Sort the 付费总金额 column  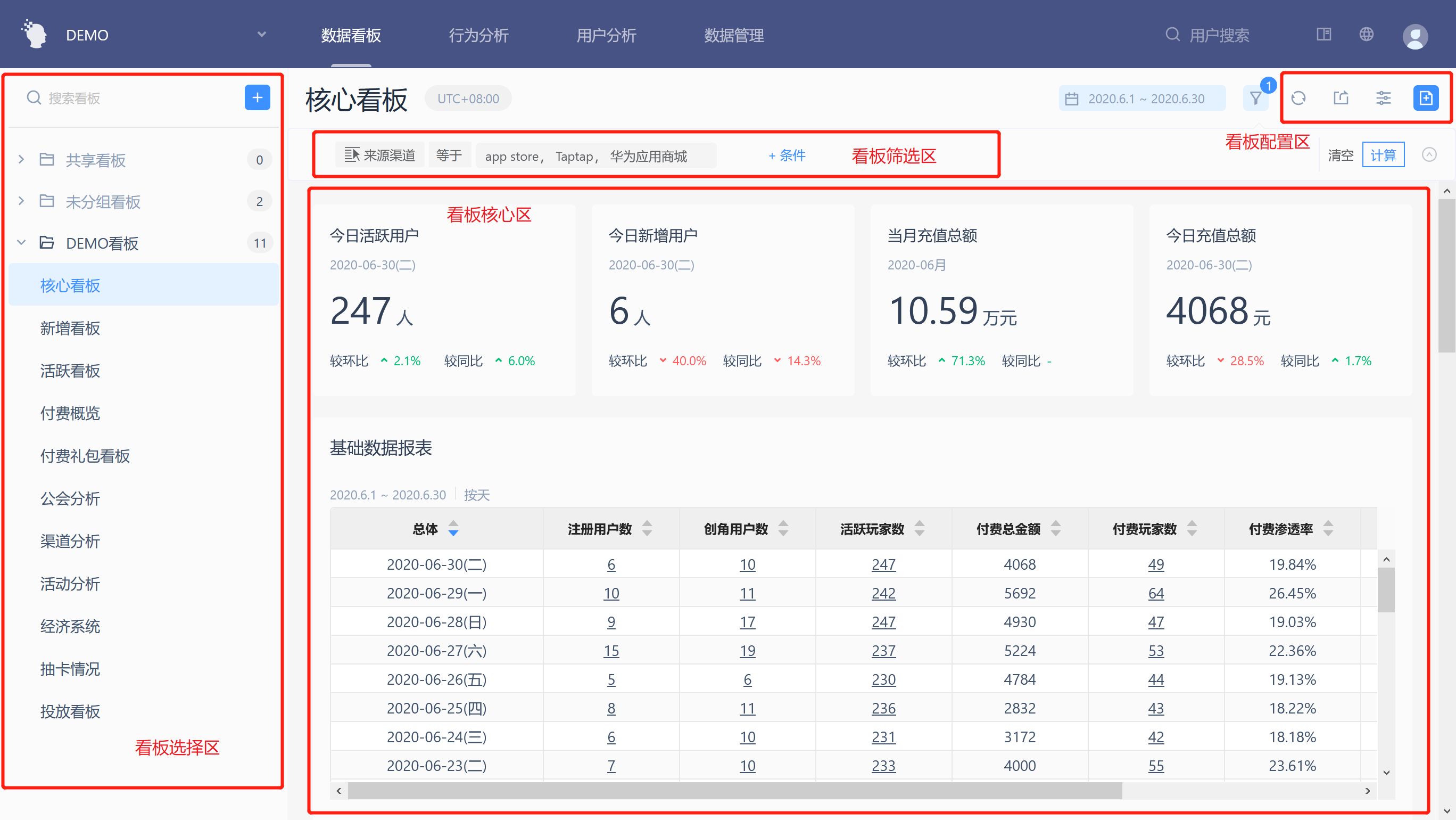coord(1056,529)
